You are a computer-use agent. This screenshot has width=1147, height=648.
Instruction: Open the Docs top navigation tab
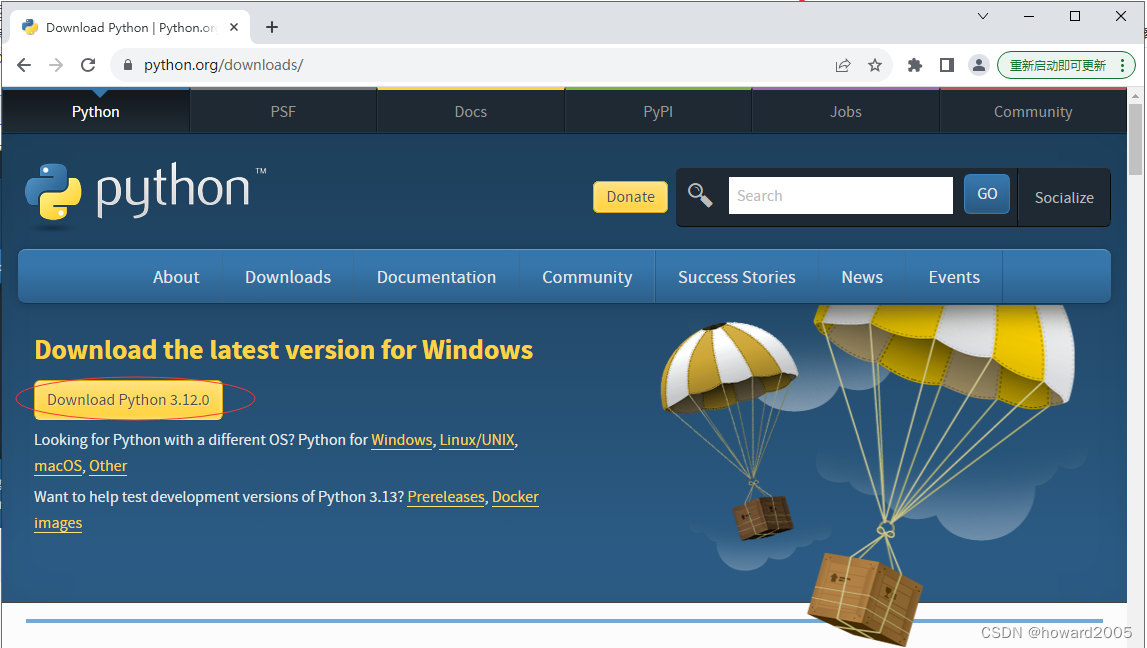[470, 112]
